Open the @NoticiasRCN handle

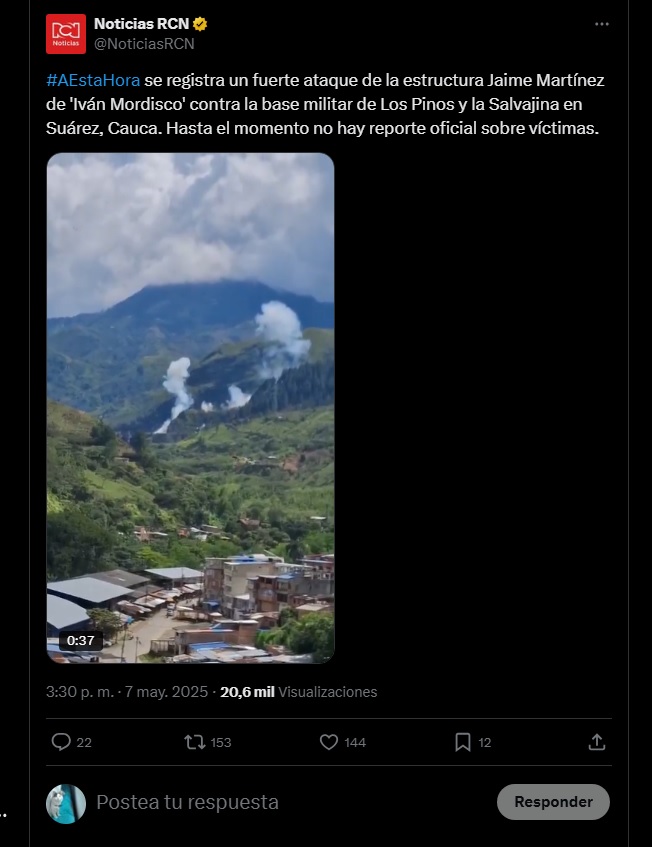144,44
